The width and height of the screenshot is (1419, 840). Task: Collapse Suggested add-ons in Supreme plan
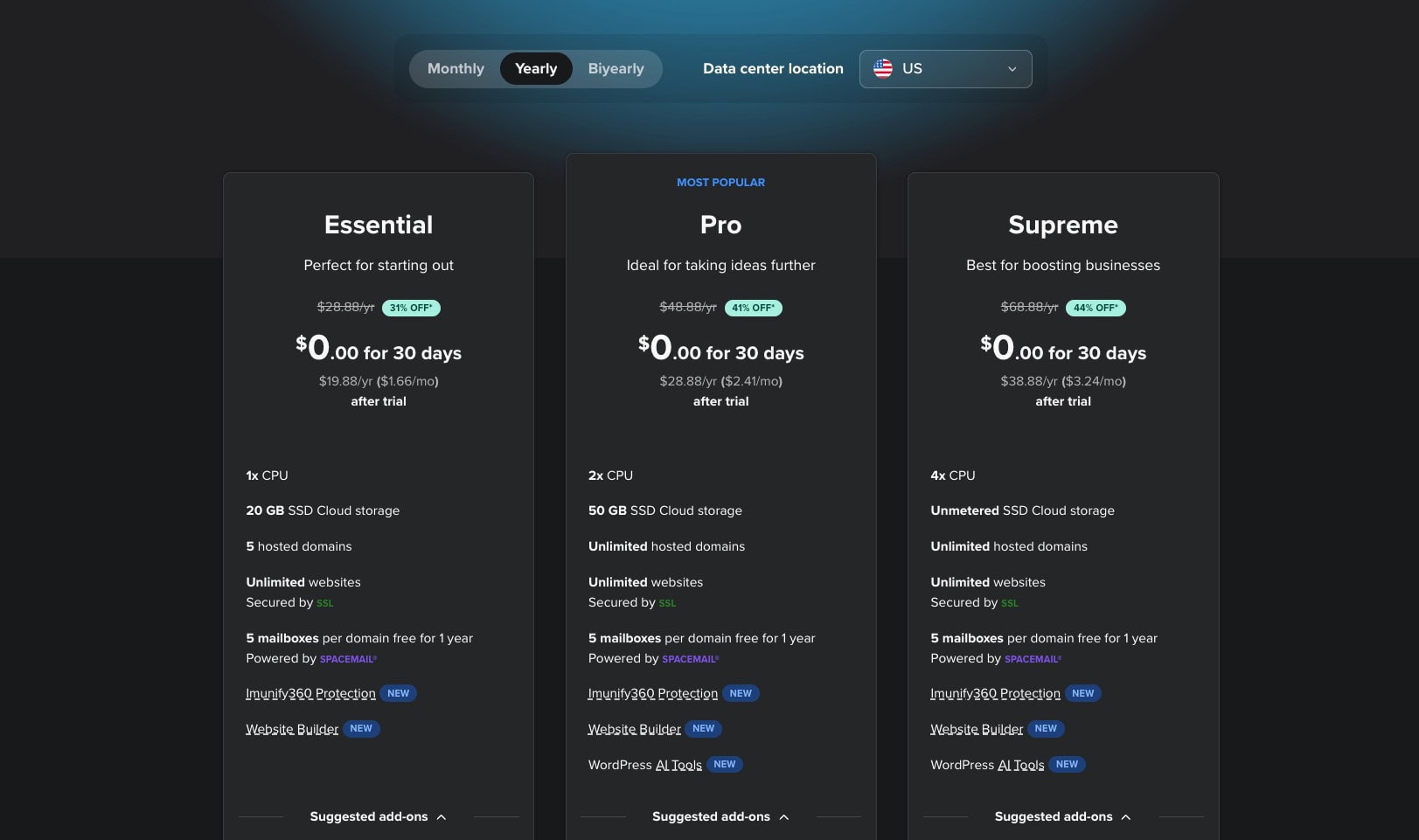pos(1062,816)
